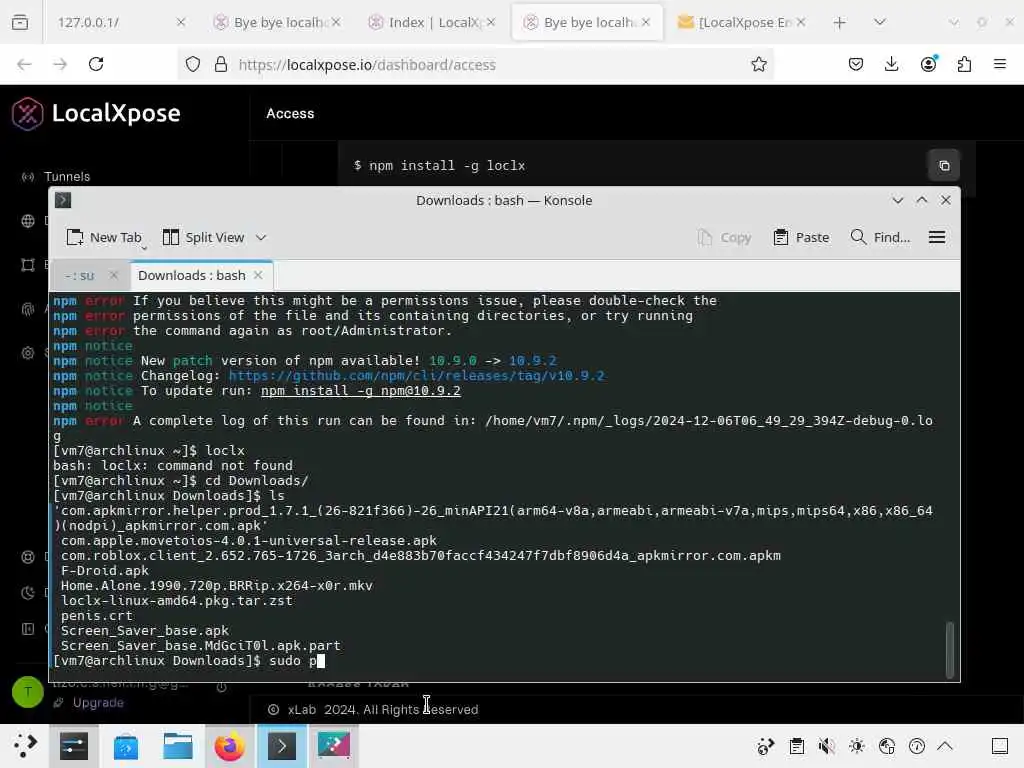
Task: Open Find... in the Konsole toolbar
Action: 880,238
